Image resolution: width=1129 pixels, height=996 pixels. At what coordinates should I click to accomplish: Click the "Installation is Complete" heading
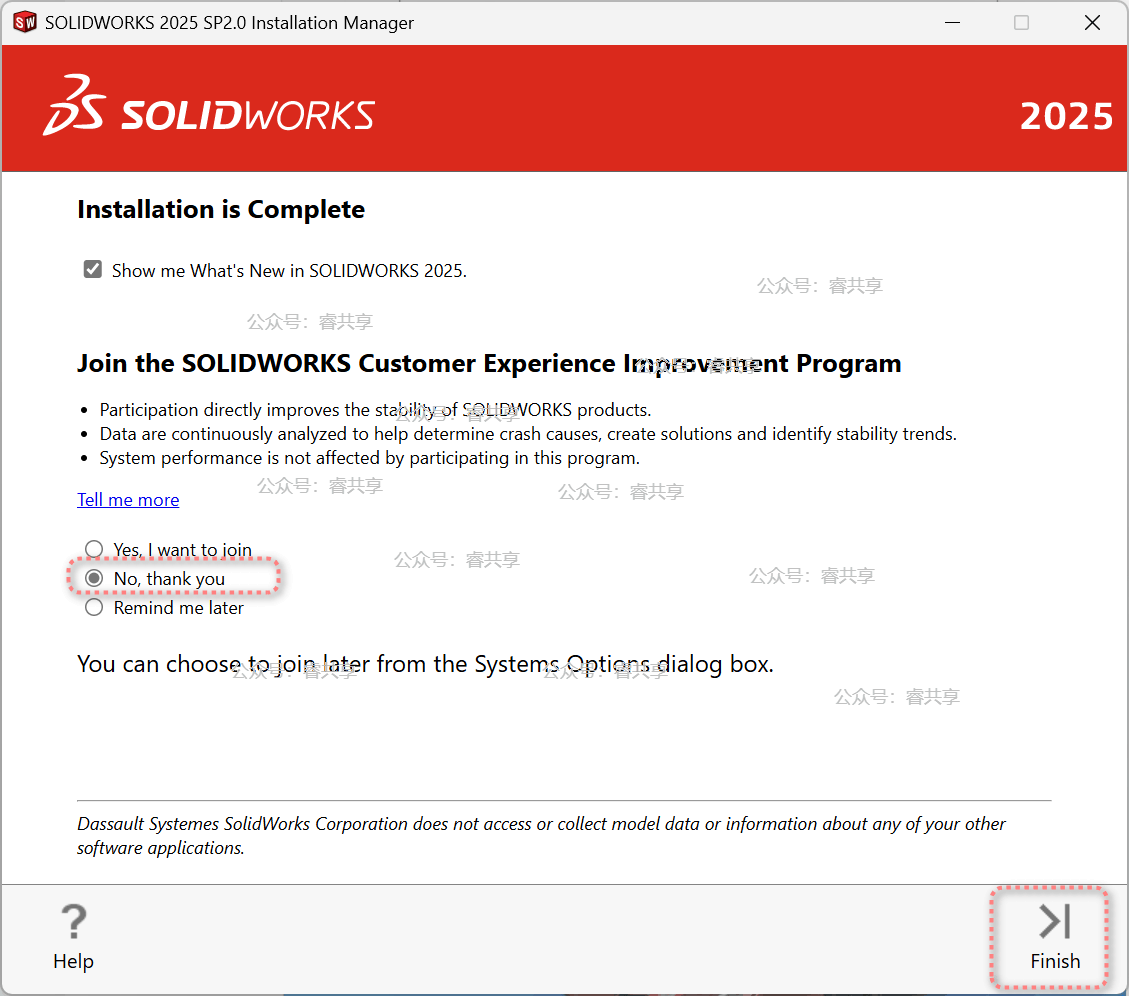coord(221,210)
